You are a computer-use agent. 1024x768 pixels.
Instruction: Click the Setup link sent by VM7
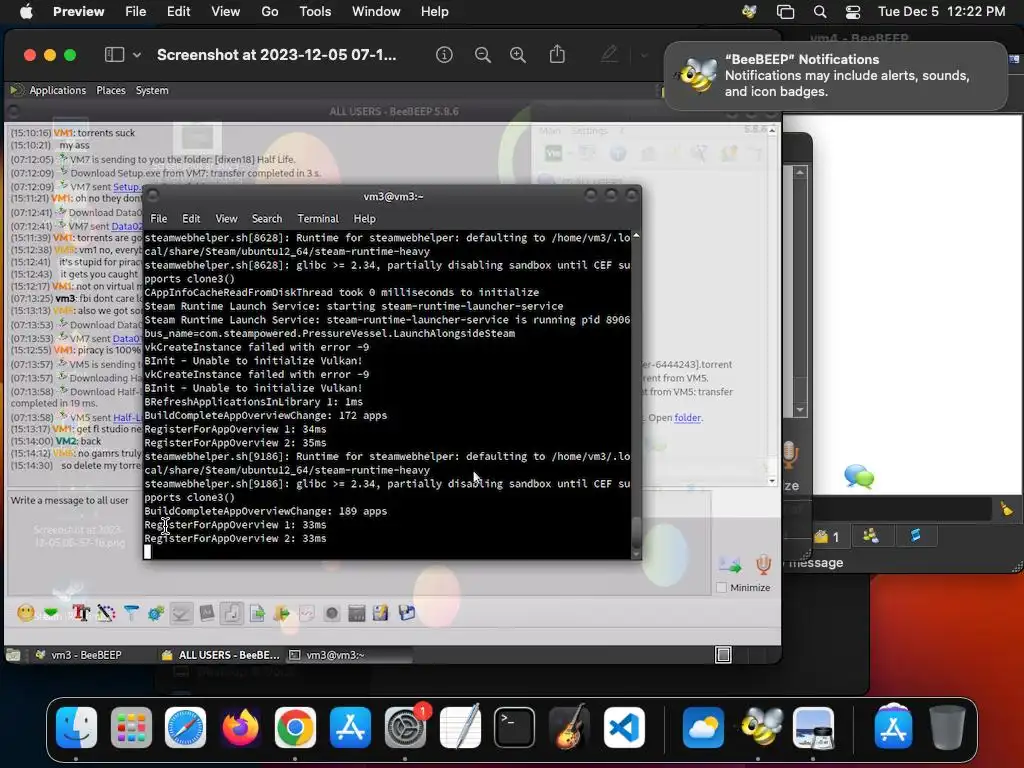coord(127,187)
